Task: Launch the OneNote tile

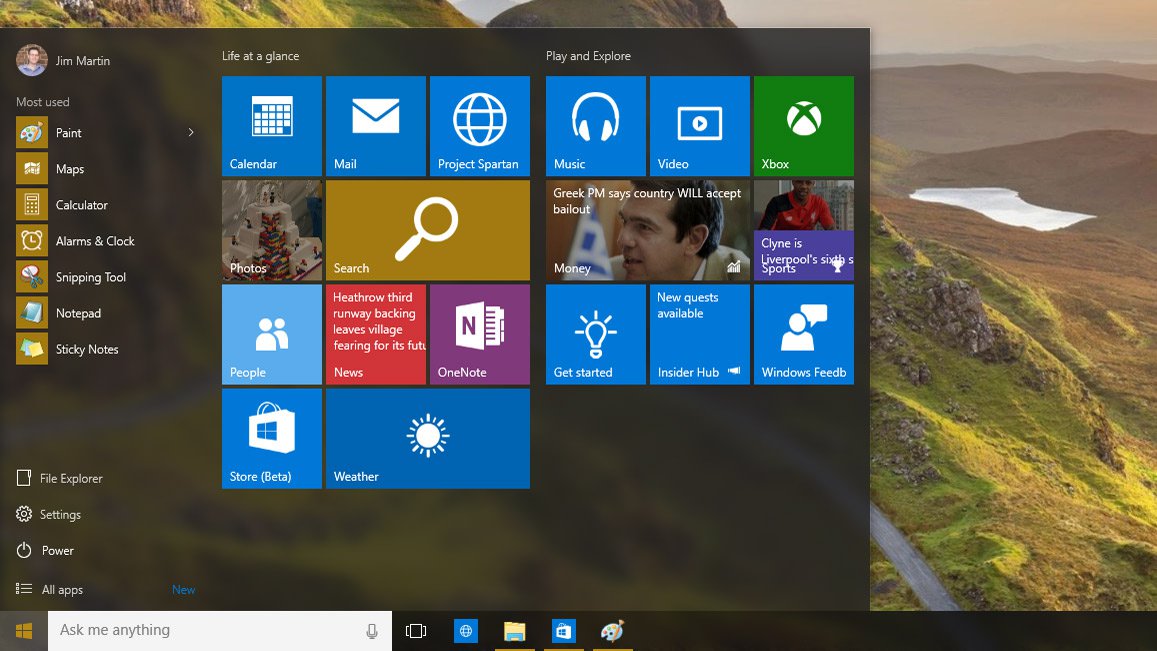Action: (x=480, y=334)
